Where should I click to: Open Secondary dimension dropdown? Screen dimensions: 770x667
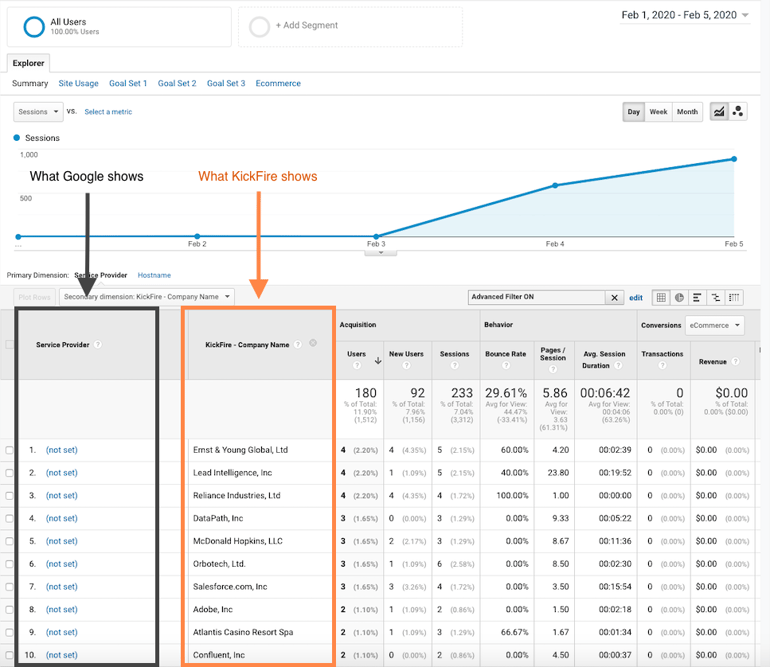click(147, 297)
